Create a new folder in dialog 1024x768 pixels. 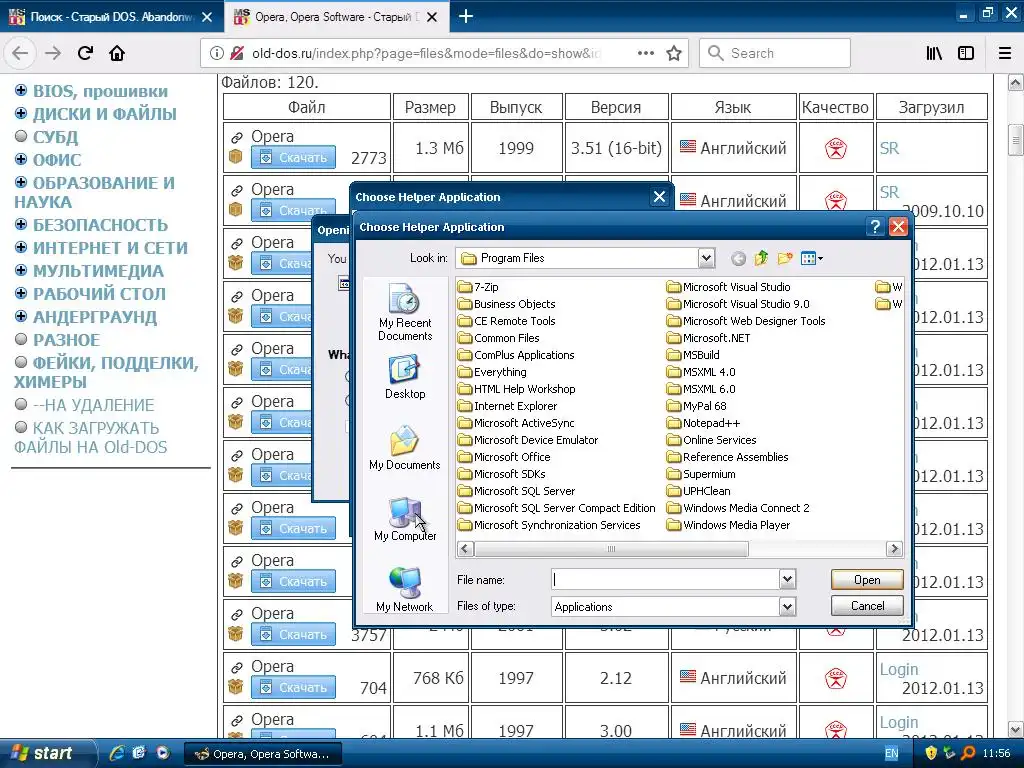click(785, 259)
